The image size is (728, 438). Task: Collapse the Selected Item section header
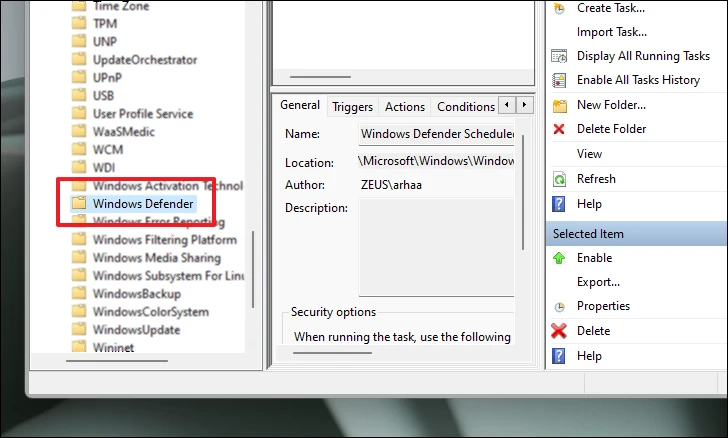tap(637, 234)
